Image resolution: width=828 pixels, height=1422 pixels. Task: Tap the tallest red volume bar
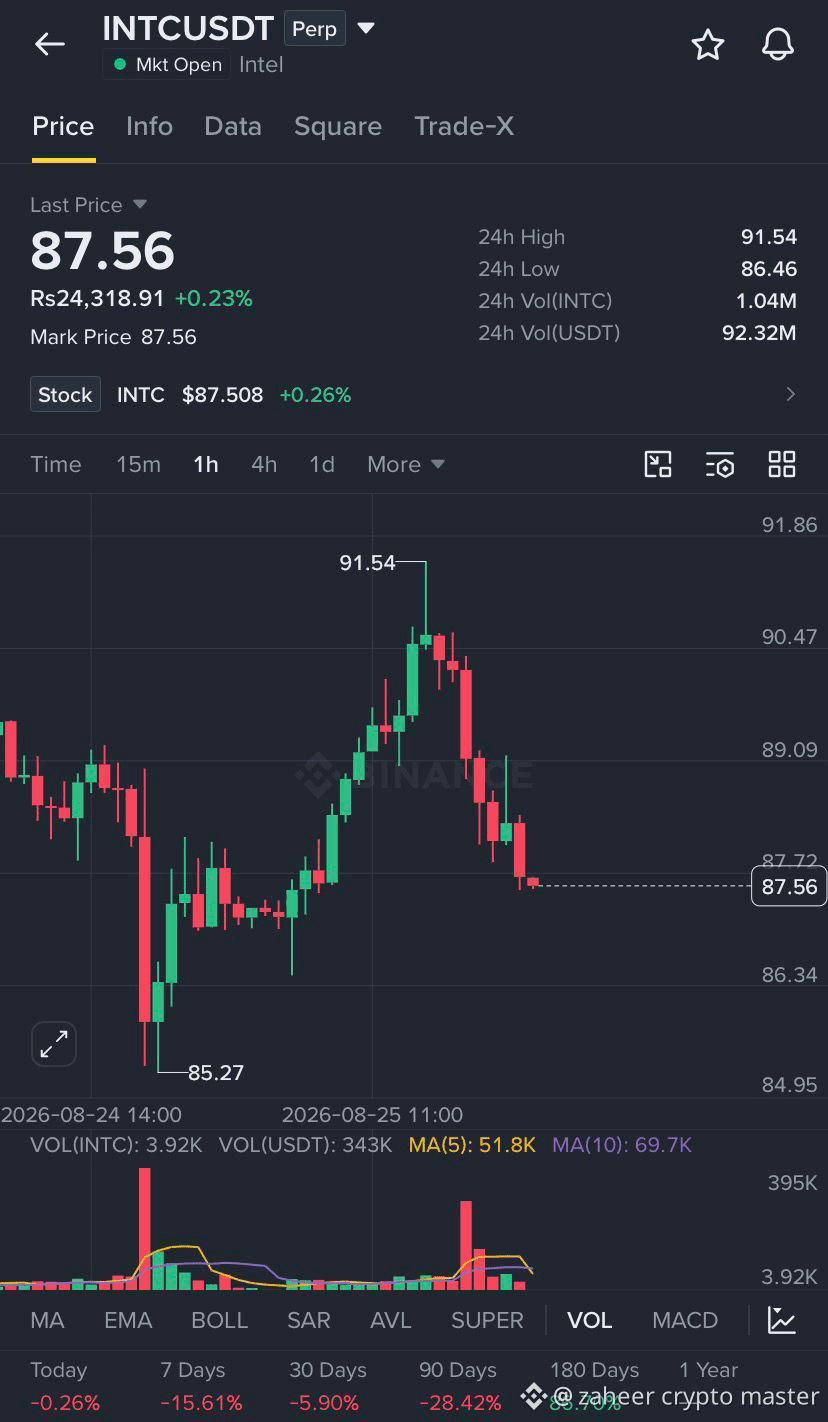click(145, 1228)
